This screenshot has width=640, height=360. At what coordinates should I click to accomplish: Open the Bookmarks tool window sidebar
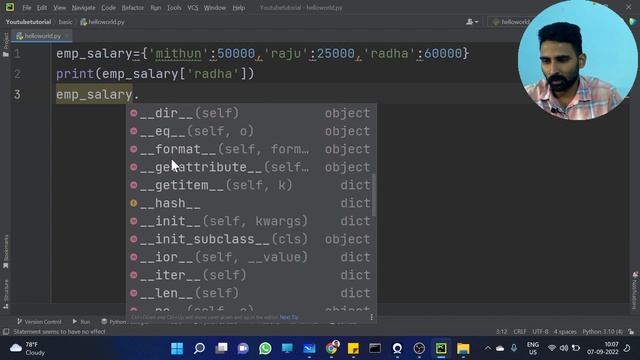point(6,251)
